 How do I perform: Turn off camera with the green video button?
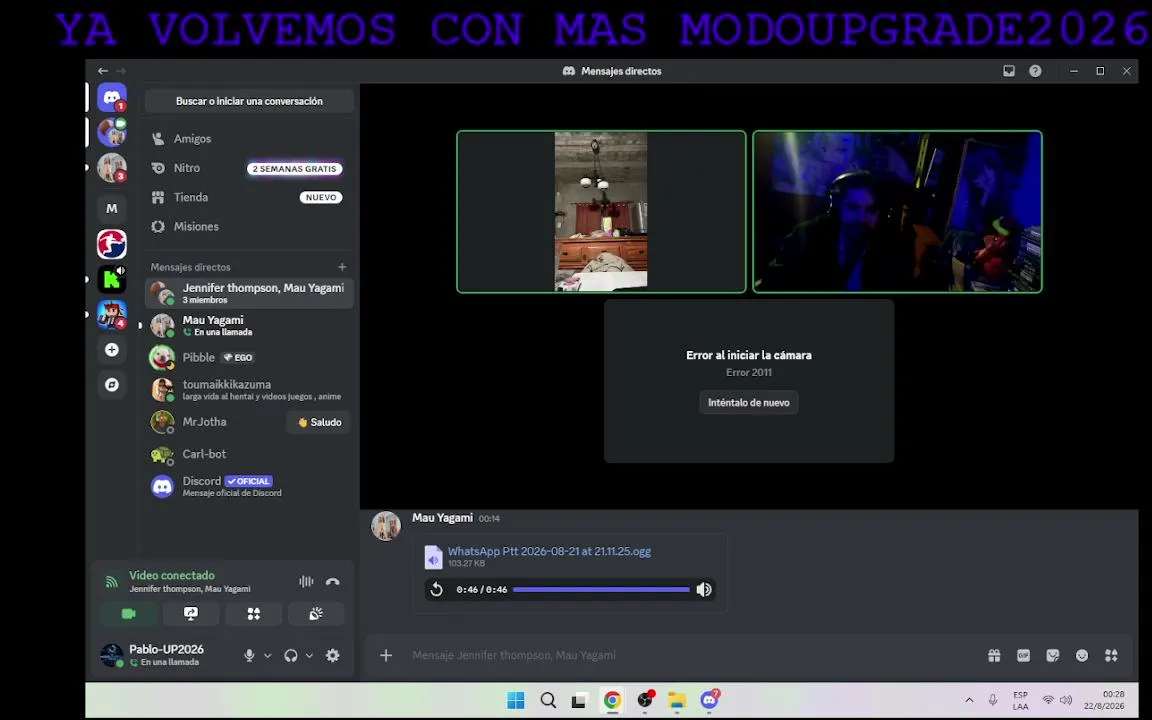pyautogui.click(x=129, y=613)
